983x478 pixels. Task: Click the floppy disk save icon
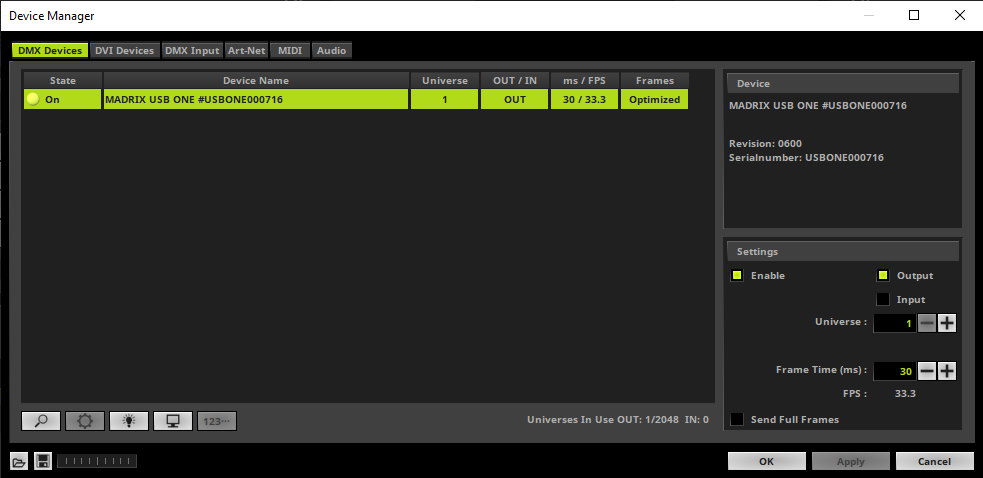43,462
